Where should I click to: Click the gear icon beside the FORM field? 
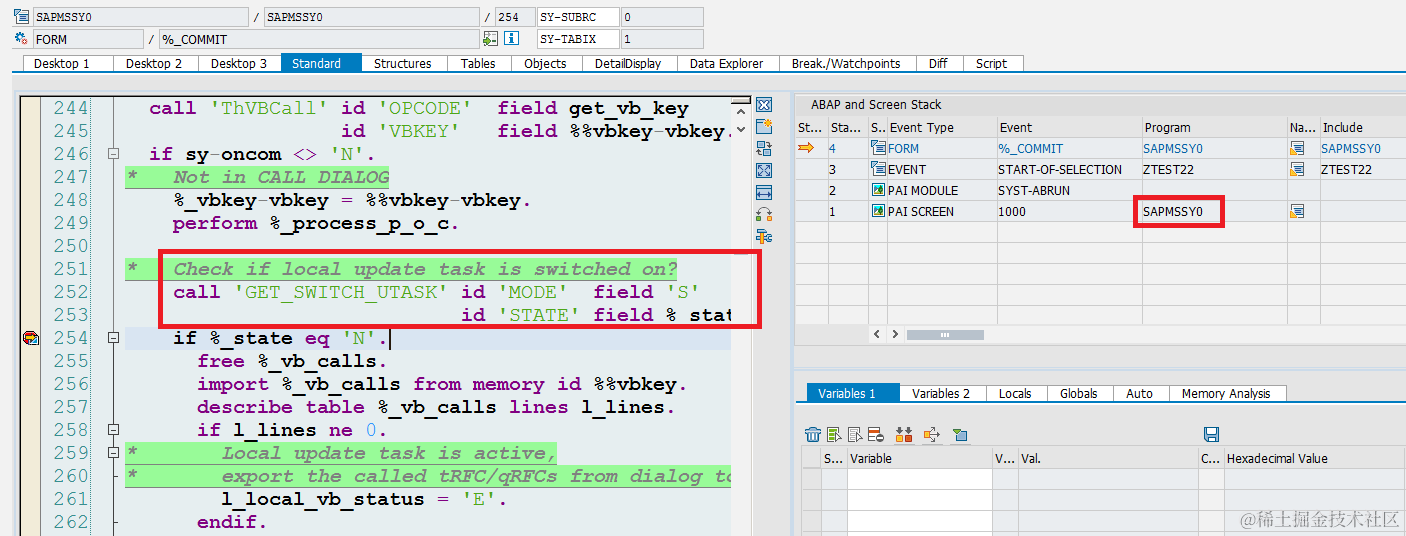pyautogui.click(x=20, y=39)
